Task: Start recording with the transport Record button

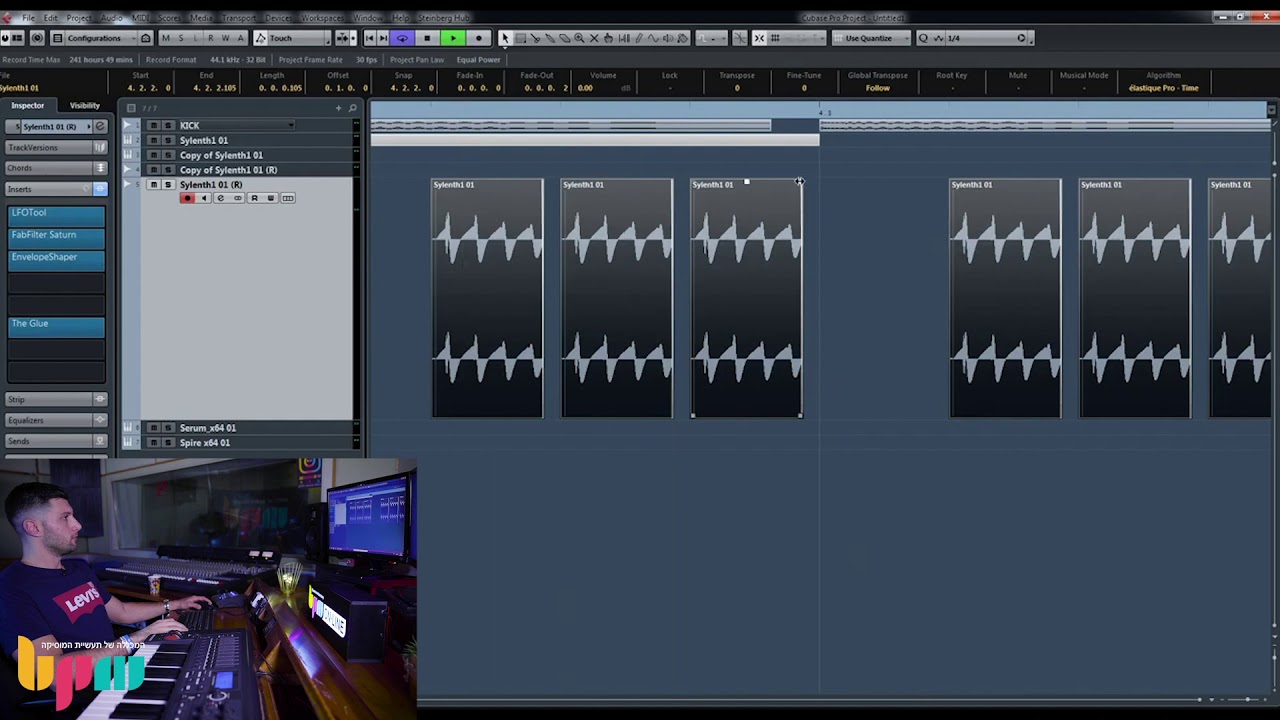Action: tap(478, 38)
